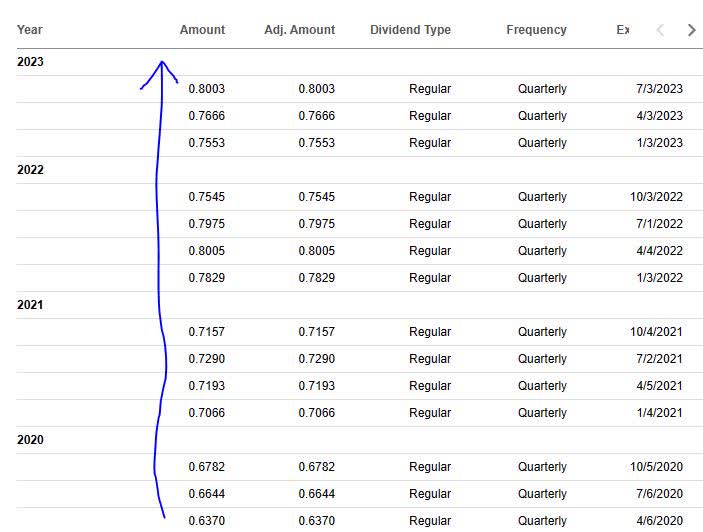Viewport: 703px width, 532px height.
Task: Click the amount 0.7829
Action: pyautogui.click(x=207, y=277)
